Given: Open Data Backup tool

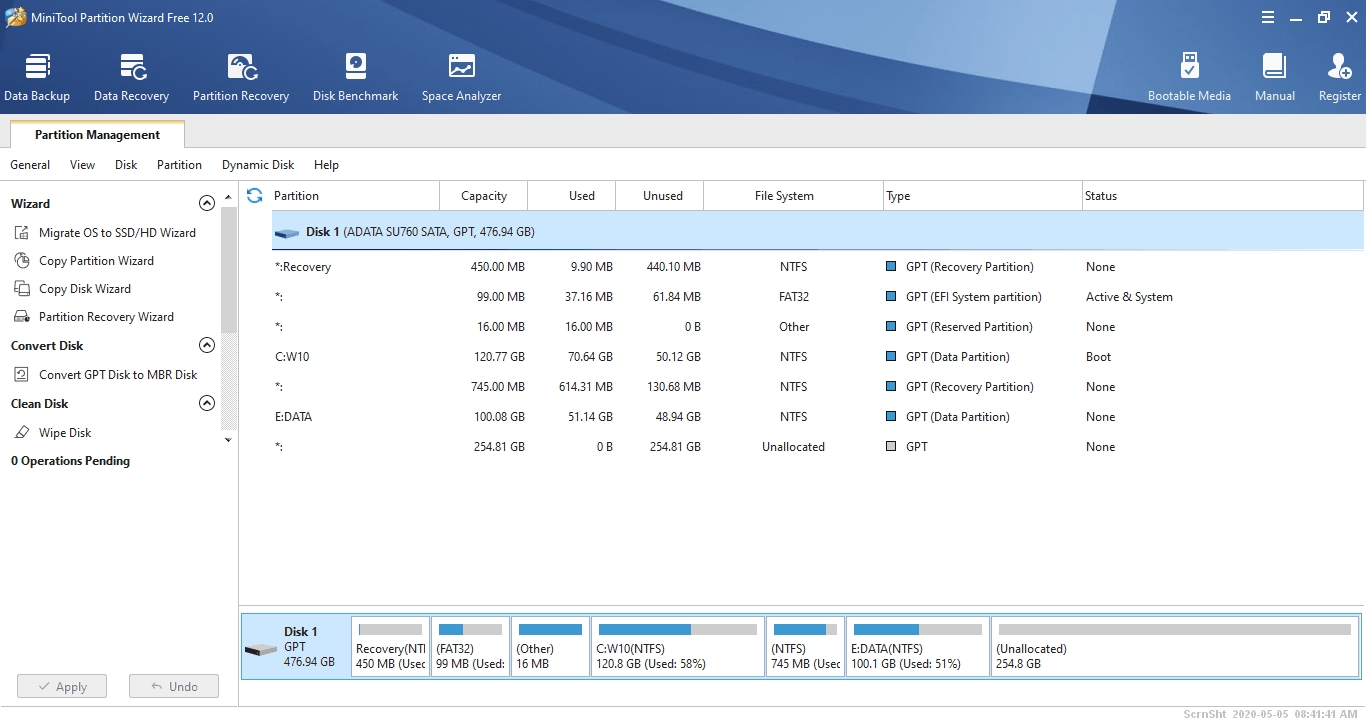Looking at the screenshot, I should [x=37, y=78].
